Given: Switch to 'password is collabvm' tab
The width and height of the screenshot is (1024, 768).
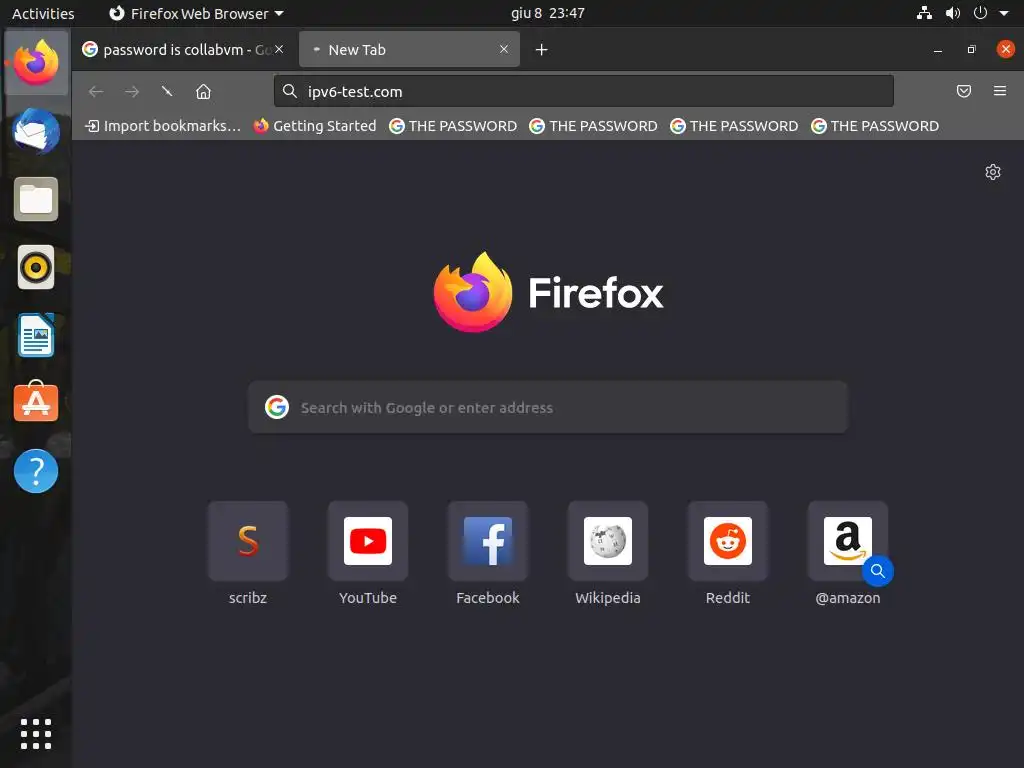Looking at the screenshot, I should coord(183,50).
